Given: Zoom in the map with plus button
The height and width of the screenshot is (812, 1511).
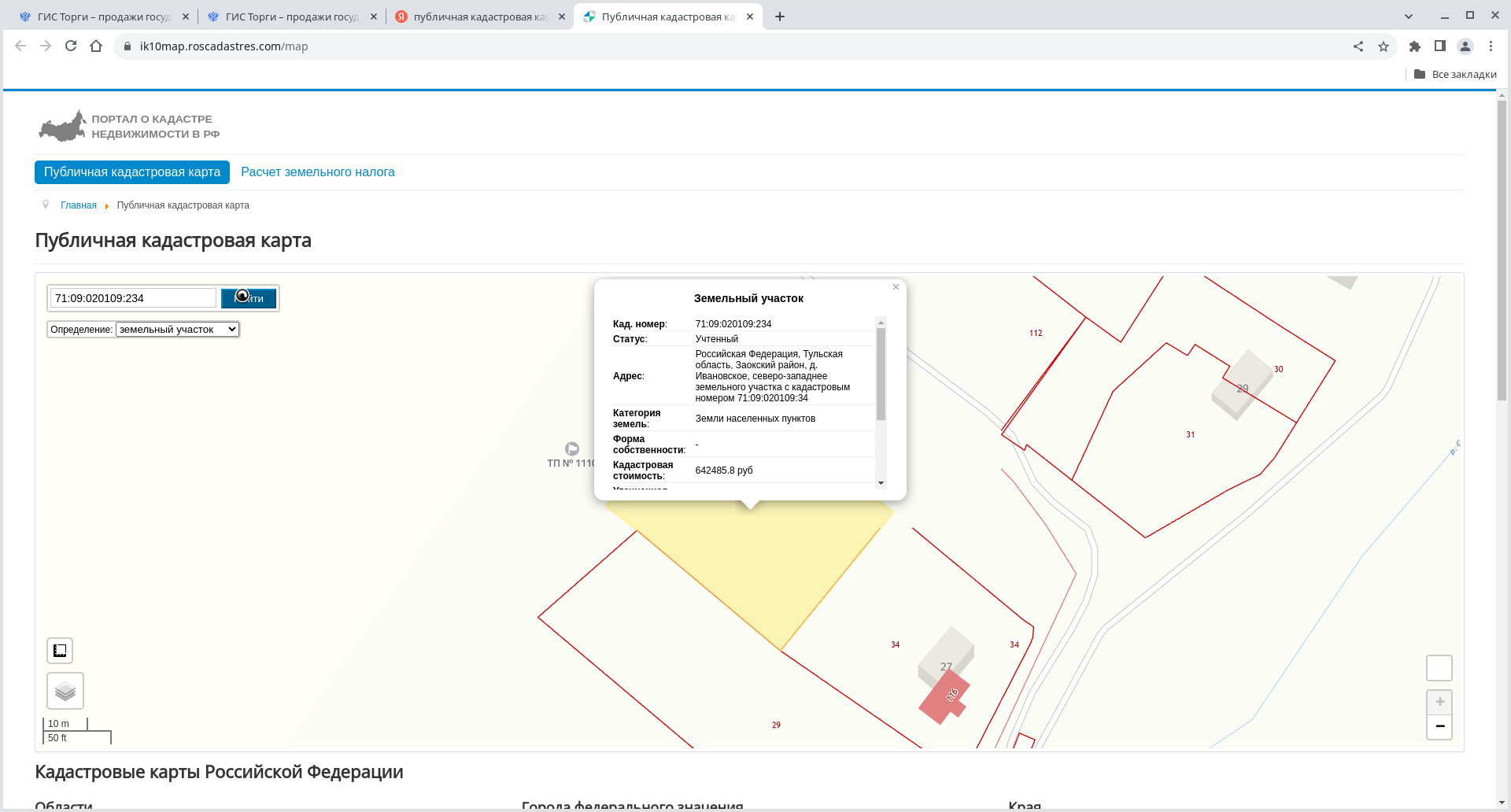Looking at the screenshot, I should point(1439,702).
